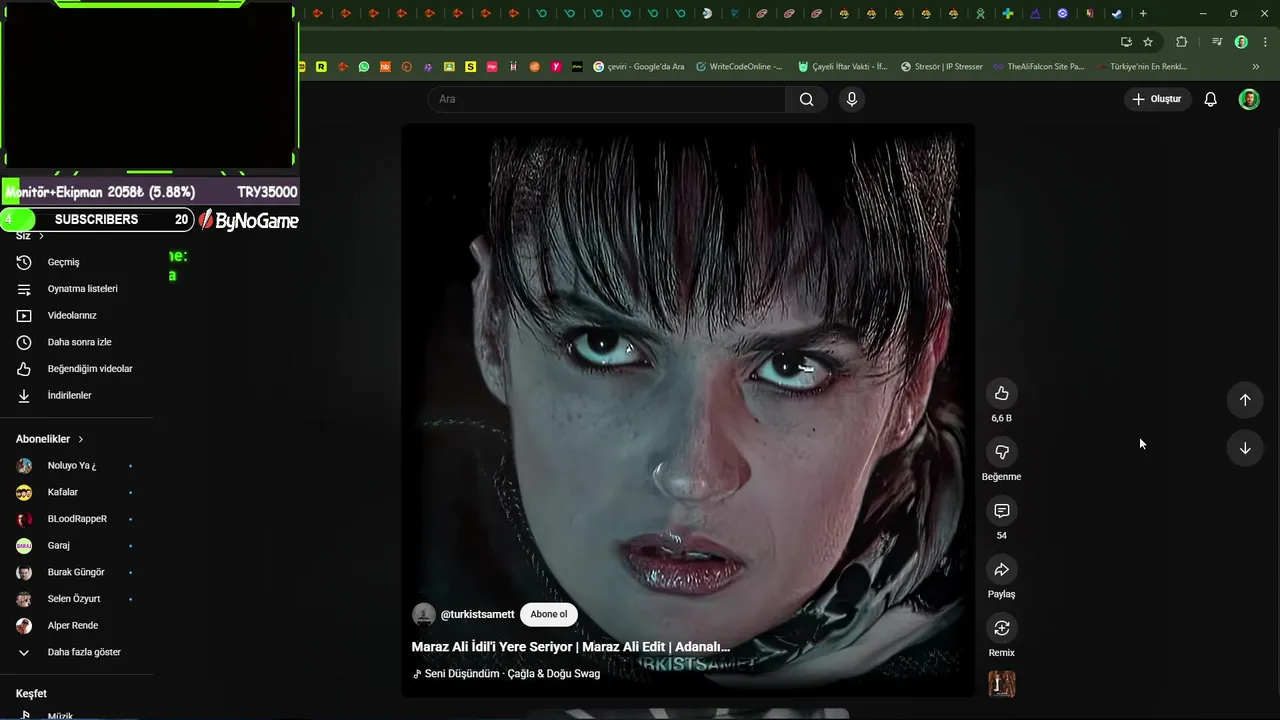Screen dimensions: 1280x720
Task: Open the Maraz Ali short title
Action: (x=571, y=647)
